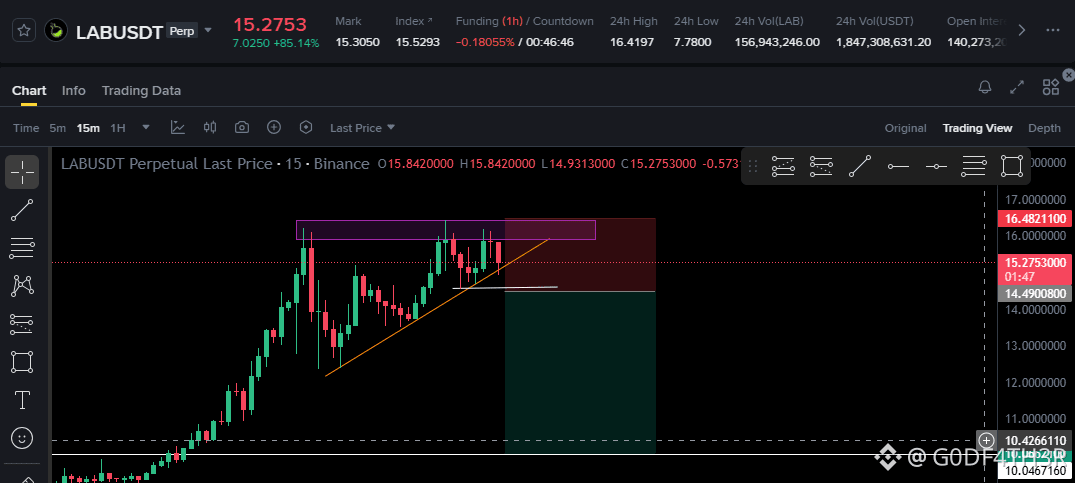Click the red 16.4821100 stop price label
The image size is (1075, 483).
(x=1035, y=219)
